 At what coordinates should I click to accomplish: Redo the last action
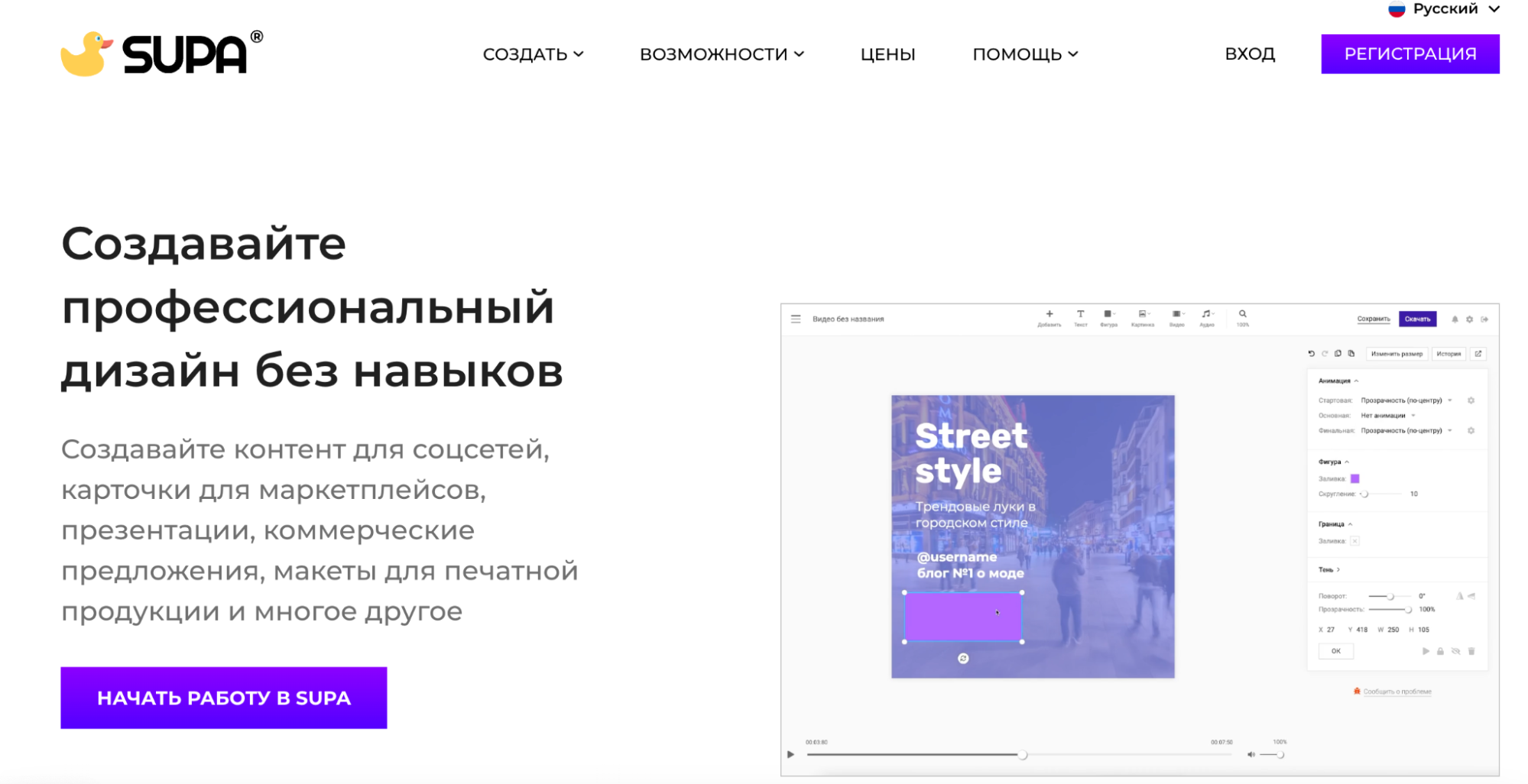1325,354
